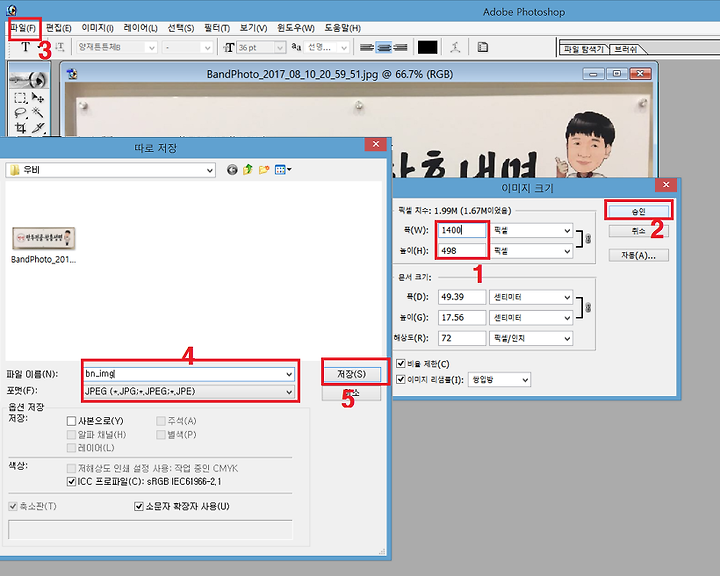The width and height of the screenshot is (720, 576).
Task: Switch to the 브러쉬 tab
Action: click(x=625, y=49)
